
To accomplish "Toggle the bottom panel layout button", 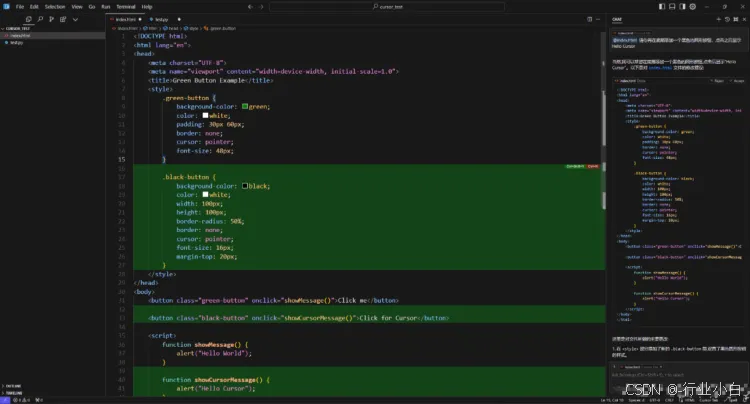I will coord(672,7).
